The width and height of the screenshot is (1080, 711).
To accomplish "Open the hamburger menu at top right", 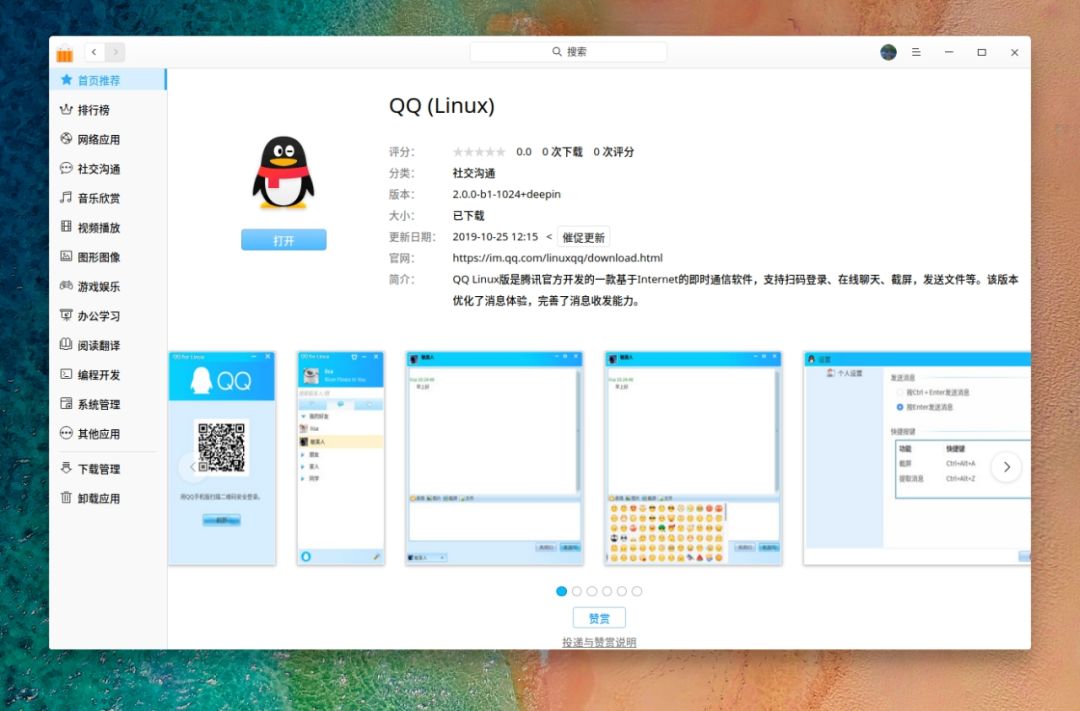I will click(917, 51).
